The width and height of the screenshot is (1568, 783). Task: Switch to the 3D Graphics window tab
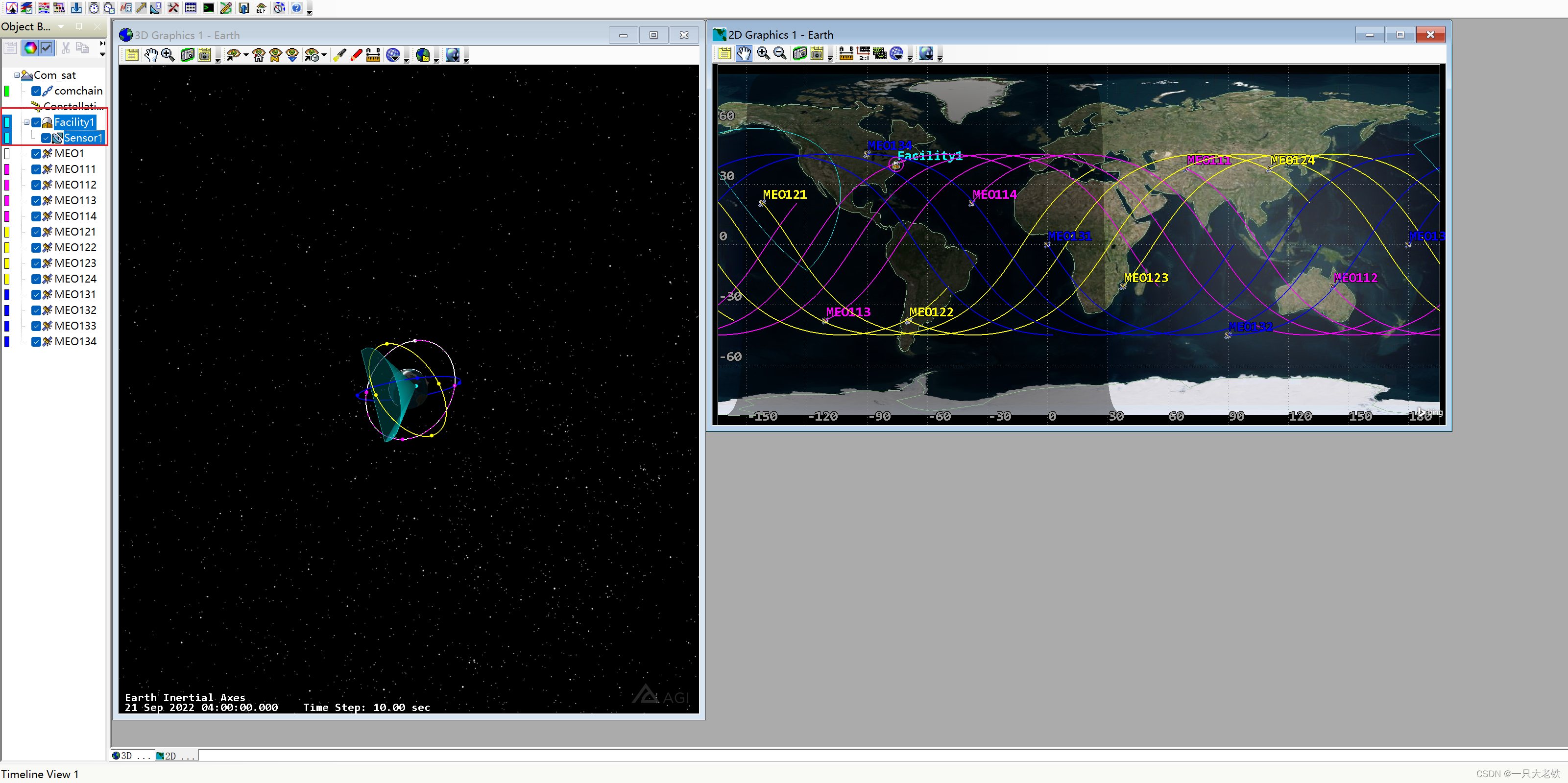coord(131,756)
